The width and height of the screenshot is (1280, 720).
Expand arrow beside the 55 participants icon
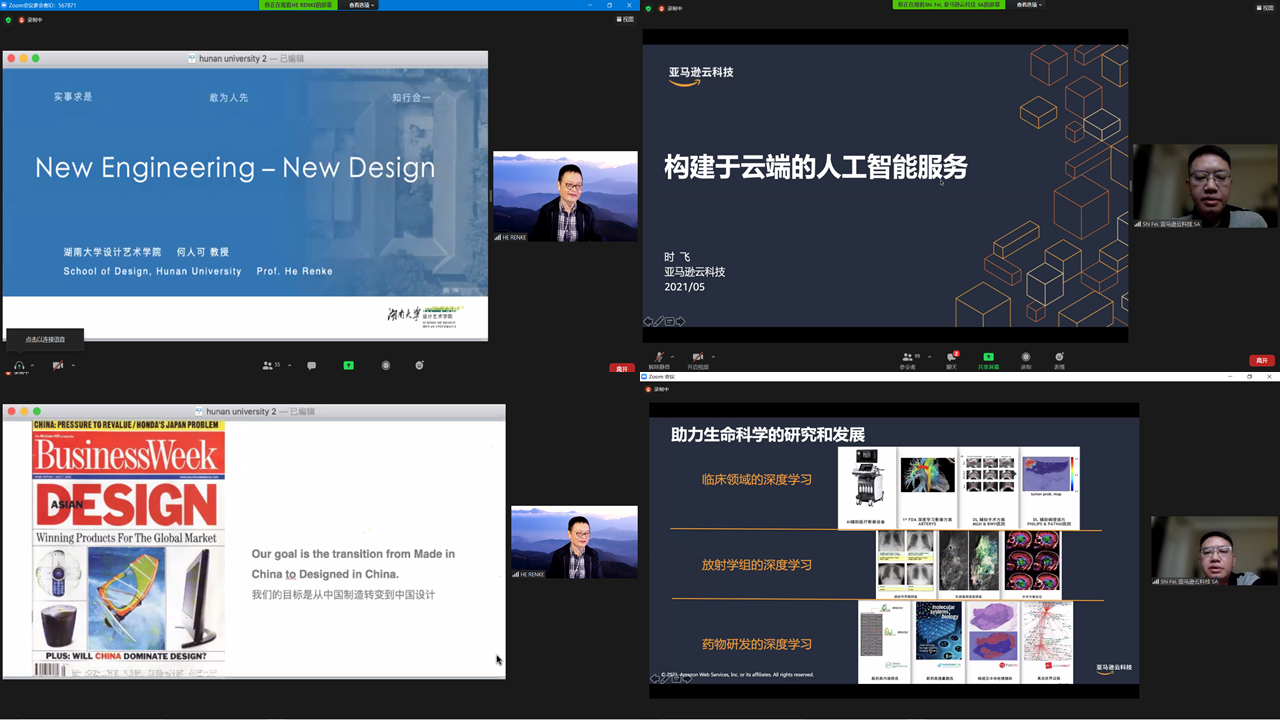point(290,365)
